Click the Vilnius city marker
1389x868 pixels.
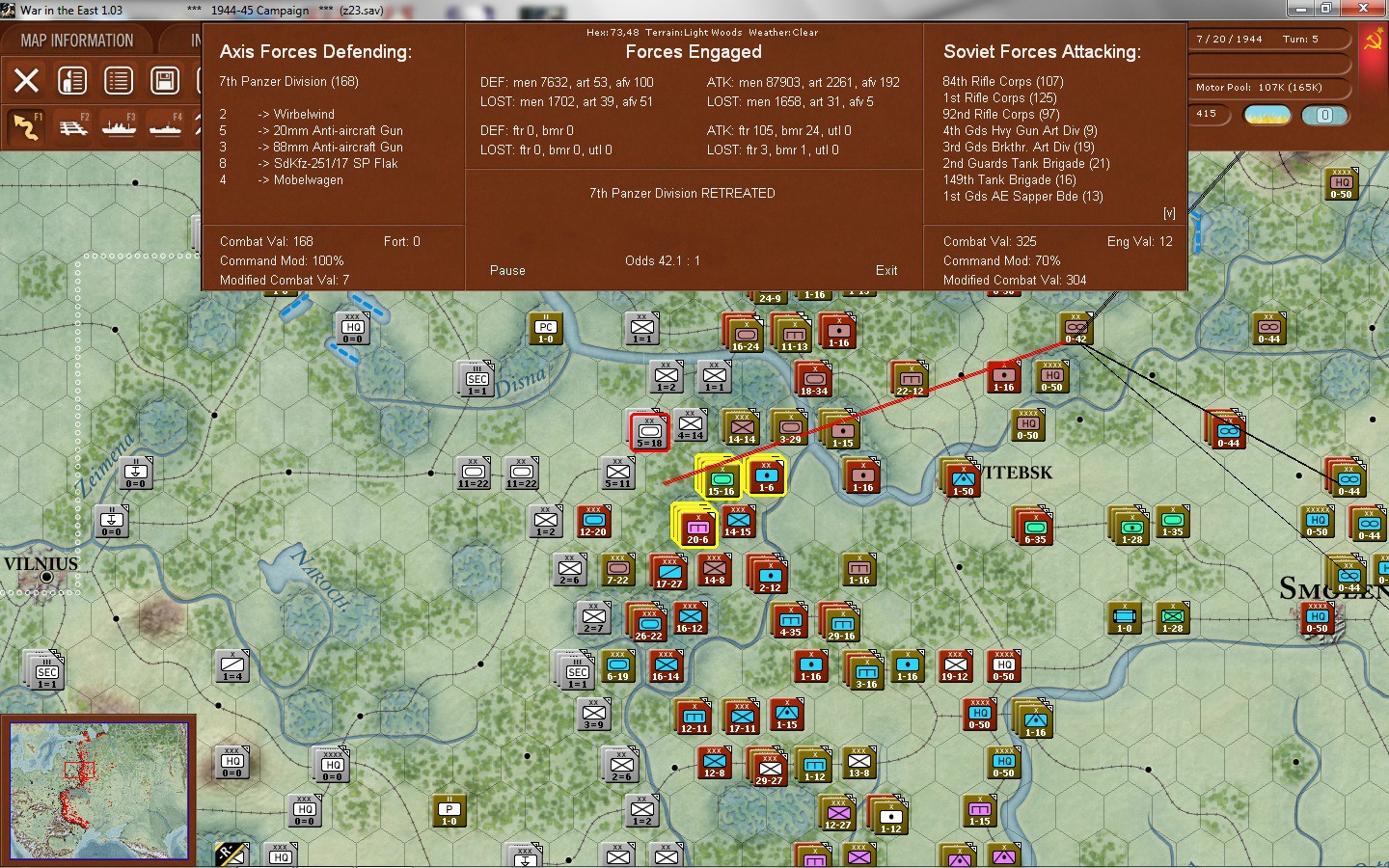46,577
